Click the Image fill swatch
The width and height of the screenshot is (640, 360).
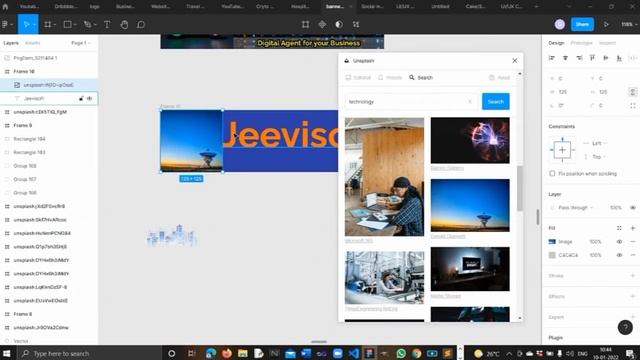552,242
